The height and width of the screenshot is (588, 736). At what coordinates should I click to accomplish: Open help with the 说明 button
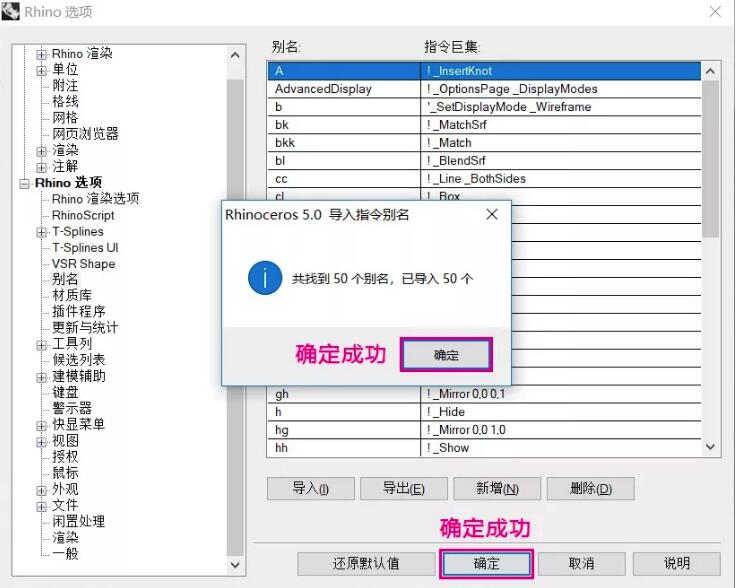point(677,563)
